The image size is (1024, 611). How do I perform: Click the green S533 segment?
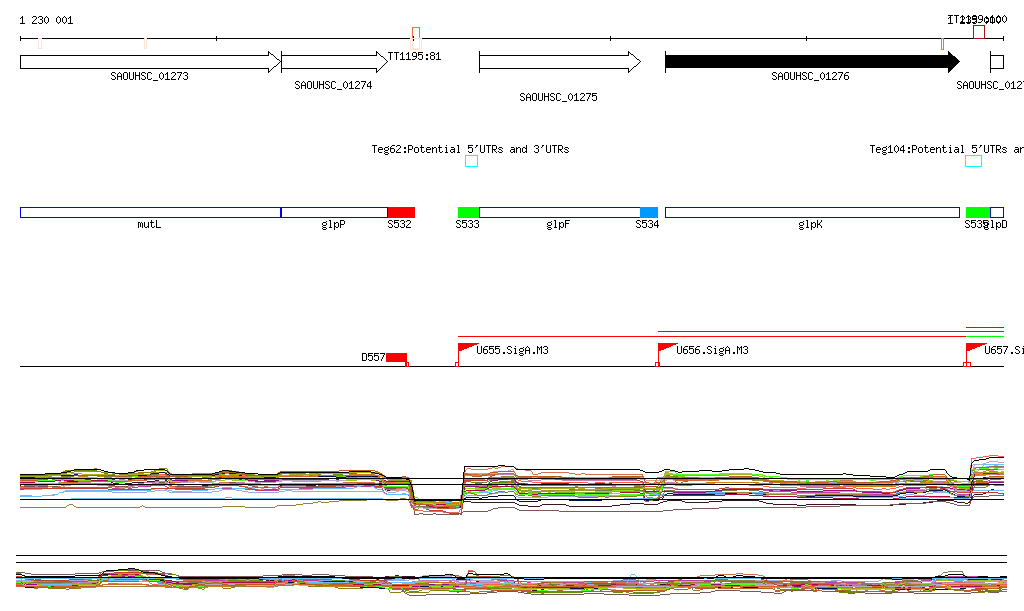(468, 212)
